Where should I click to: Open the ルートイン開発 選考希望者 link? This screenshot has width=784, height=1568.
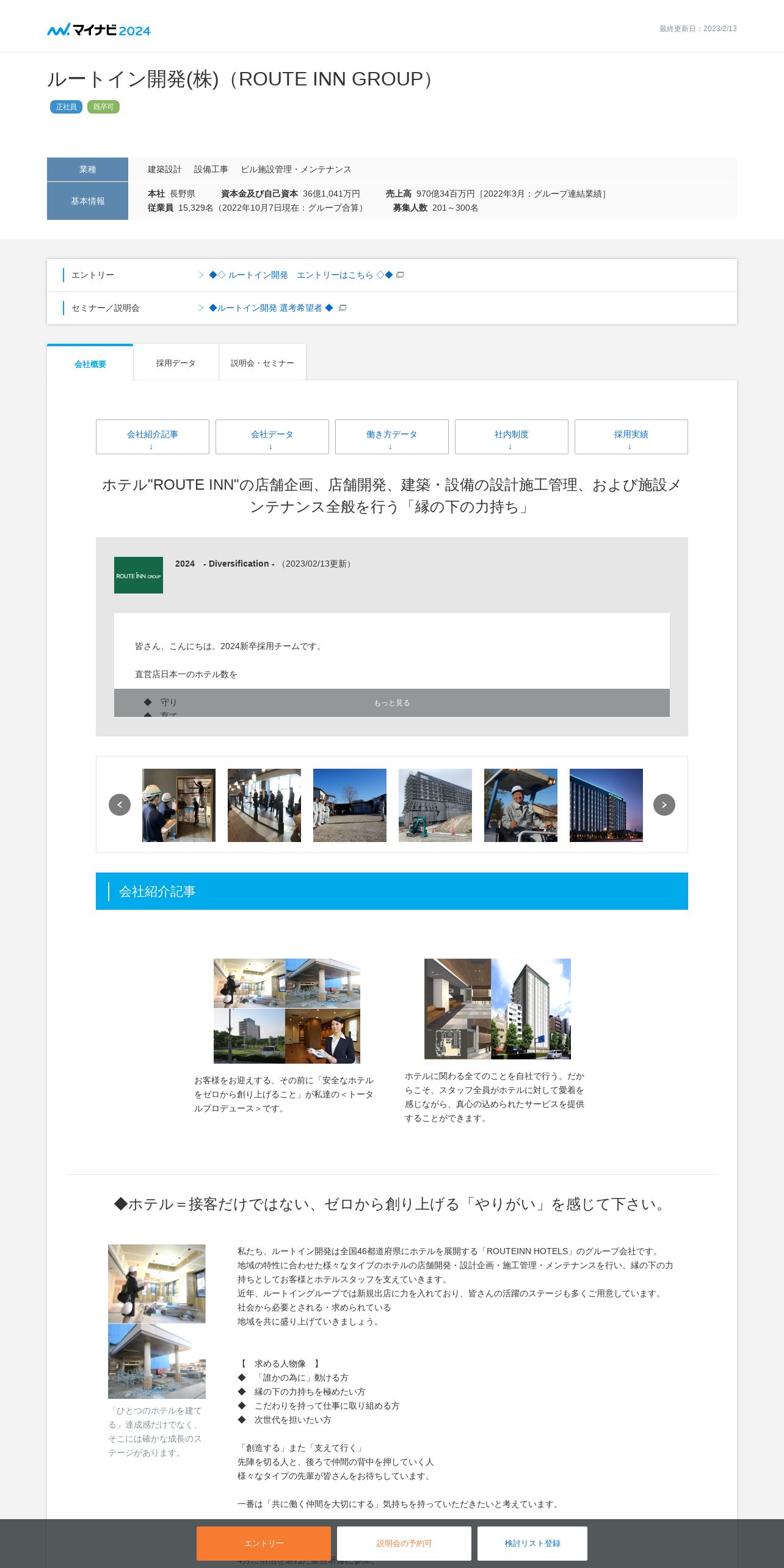tap(271, 308)
